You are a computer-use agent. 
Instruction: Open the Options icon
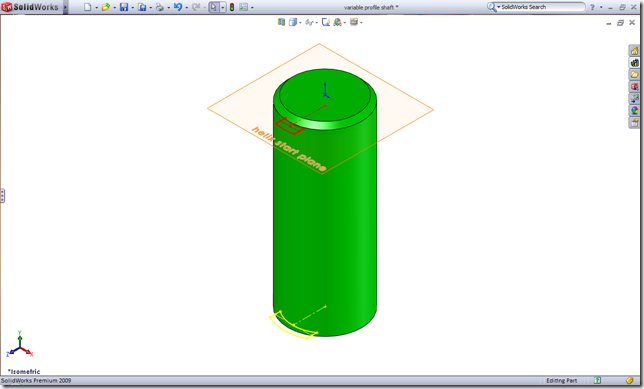tap(244, 7)
